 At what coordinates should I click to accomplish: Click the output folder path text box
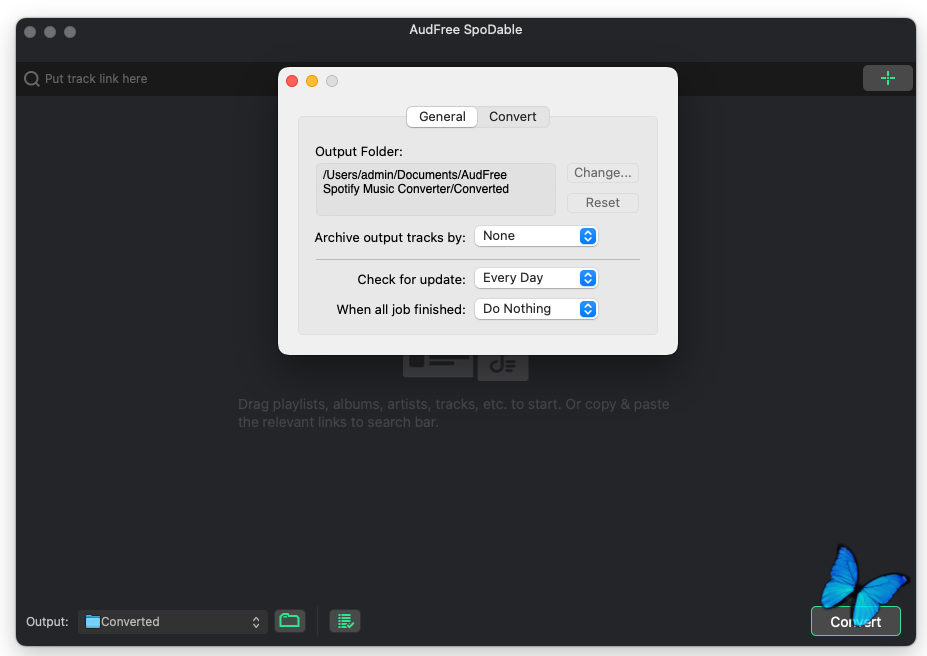tap(436, 189)
